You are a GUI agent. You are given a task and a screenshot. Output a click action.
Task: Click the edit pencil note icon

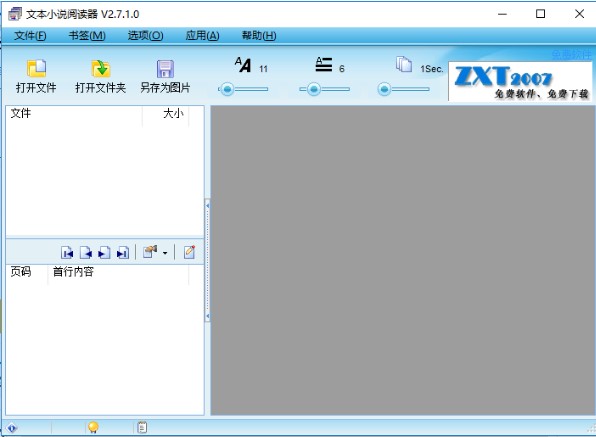coord(189,252)
